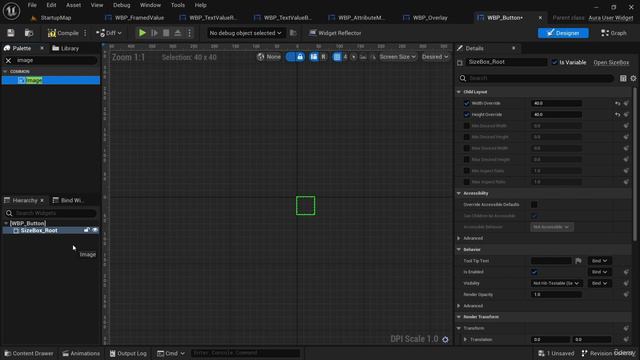Screen dimensions: 640x360
Task: Open the Tools menu
Action: [178, 5]
